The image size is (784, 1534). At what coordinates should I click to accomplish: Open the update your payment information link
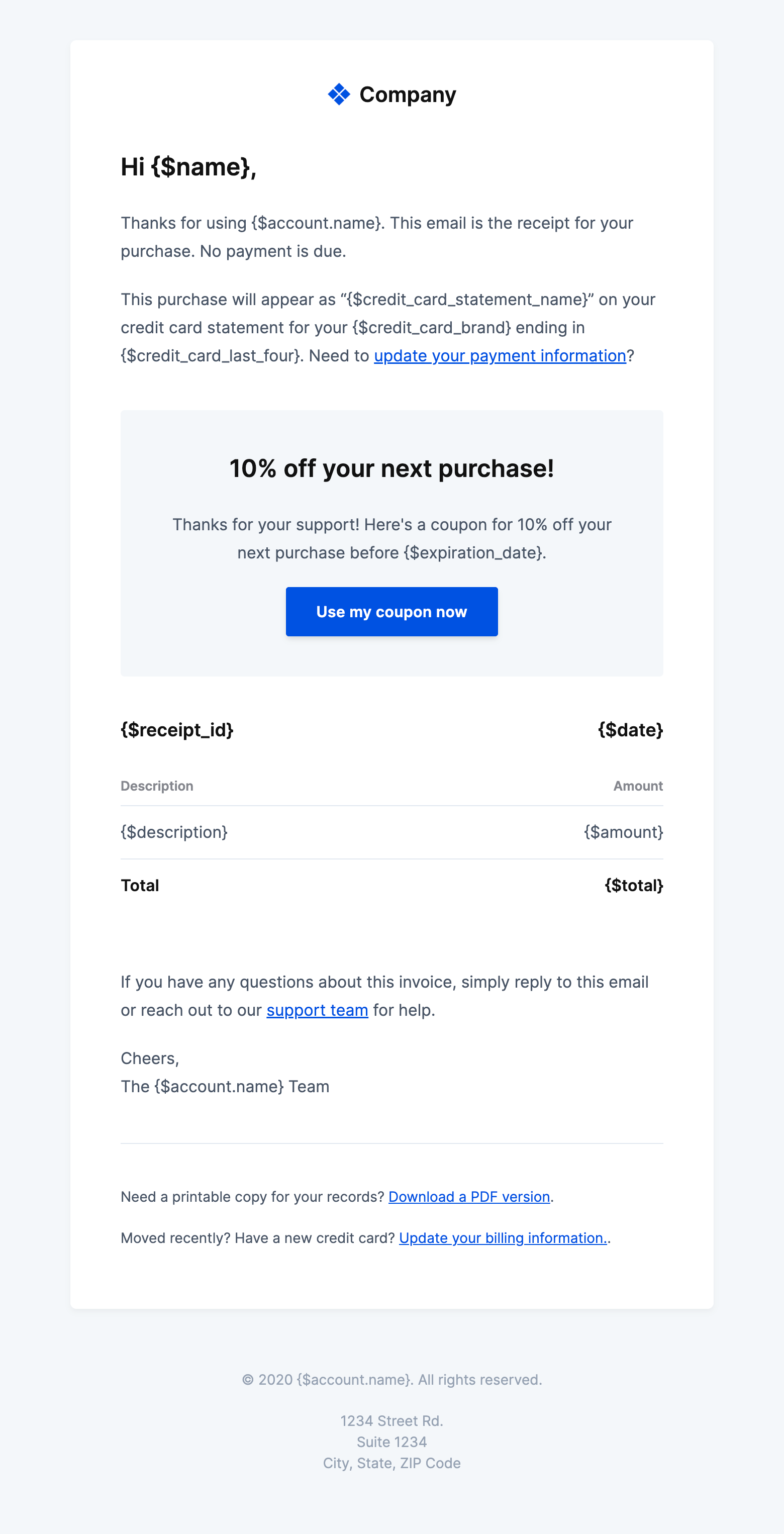(500, 355)
